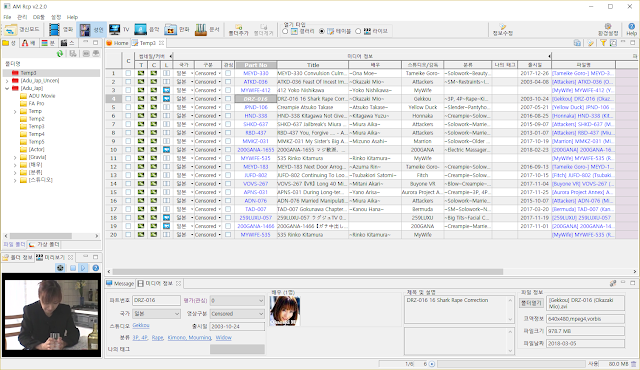Expand the [Adu_Jap_Uncen] folder tree node
Image resolution: width=640 pixels, height=370 pixels.
pyautogui.click(x=7, y=81)
